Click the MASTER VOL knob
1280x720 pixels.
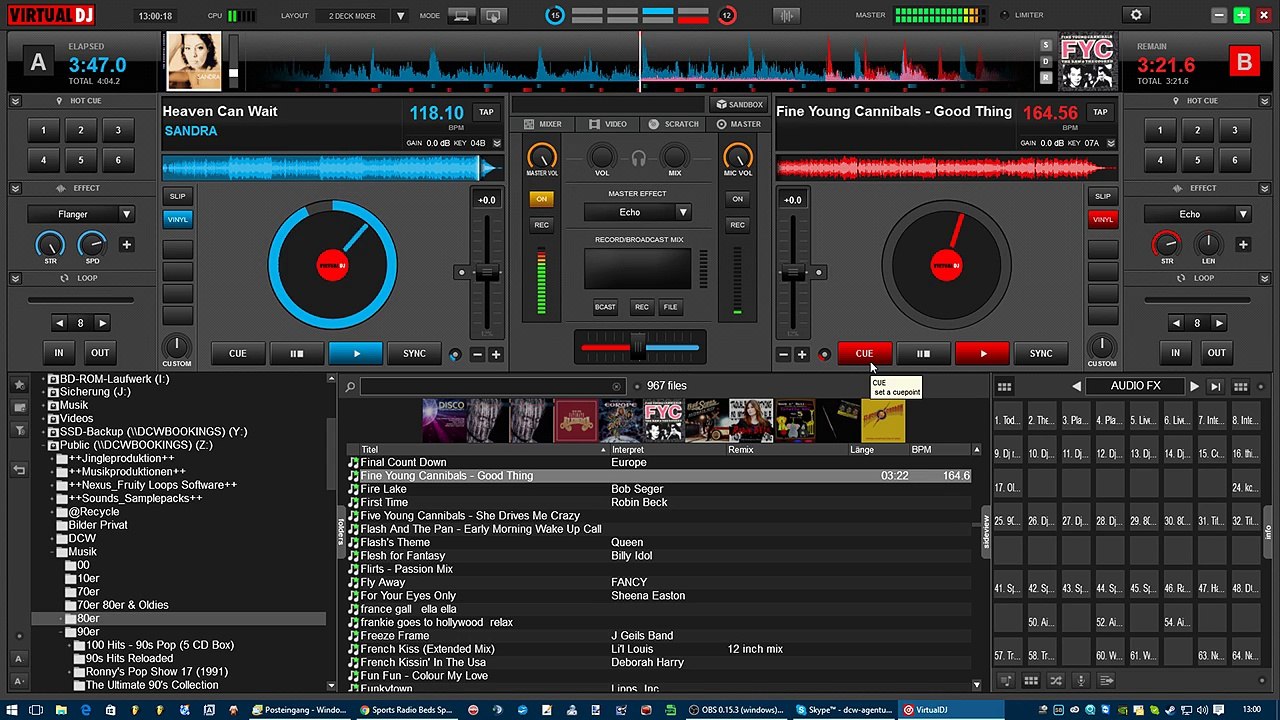[541, 156]
